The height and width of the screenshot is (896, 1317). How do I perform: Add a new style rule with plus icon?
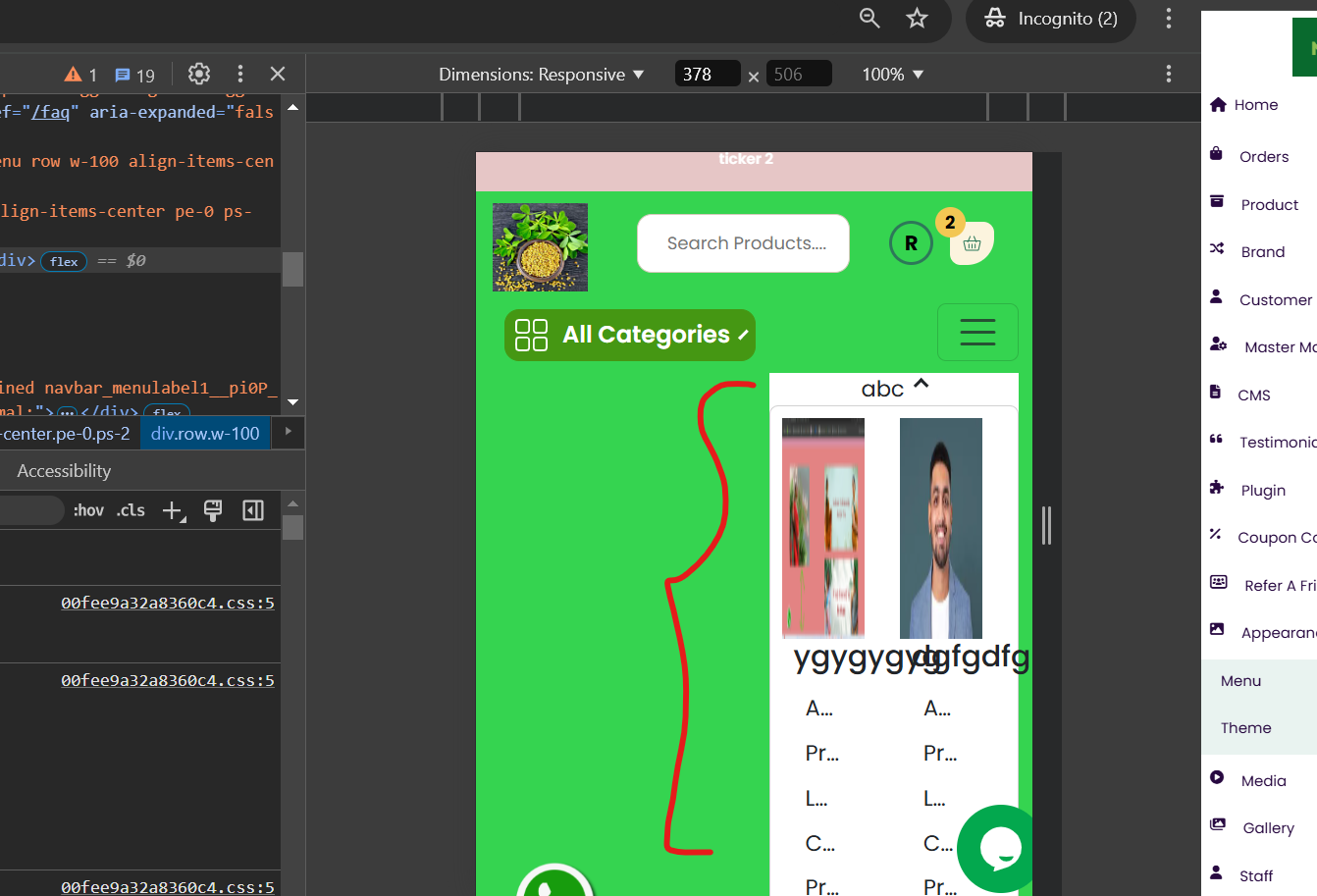coord(174,510)
